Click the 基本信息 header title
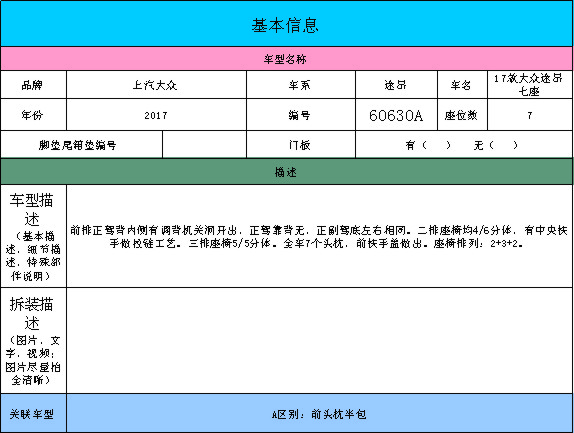This screenshot has height=433, width=574. click(x=285, y=26)
